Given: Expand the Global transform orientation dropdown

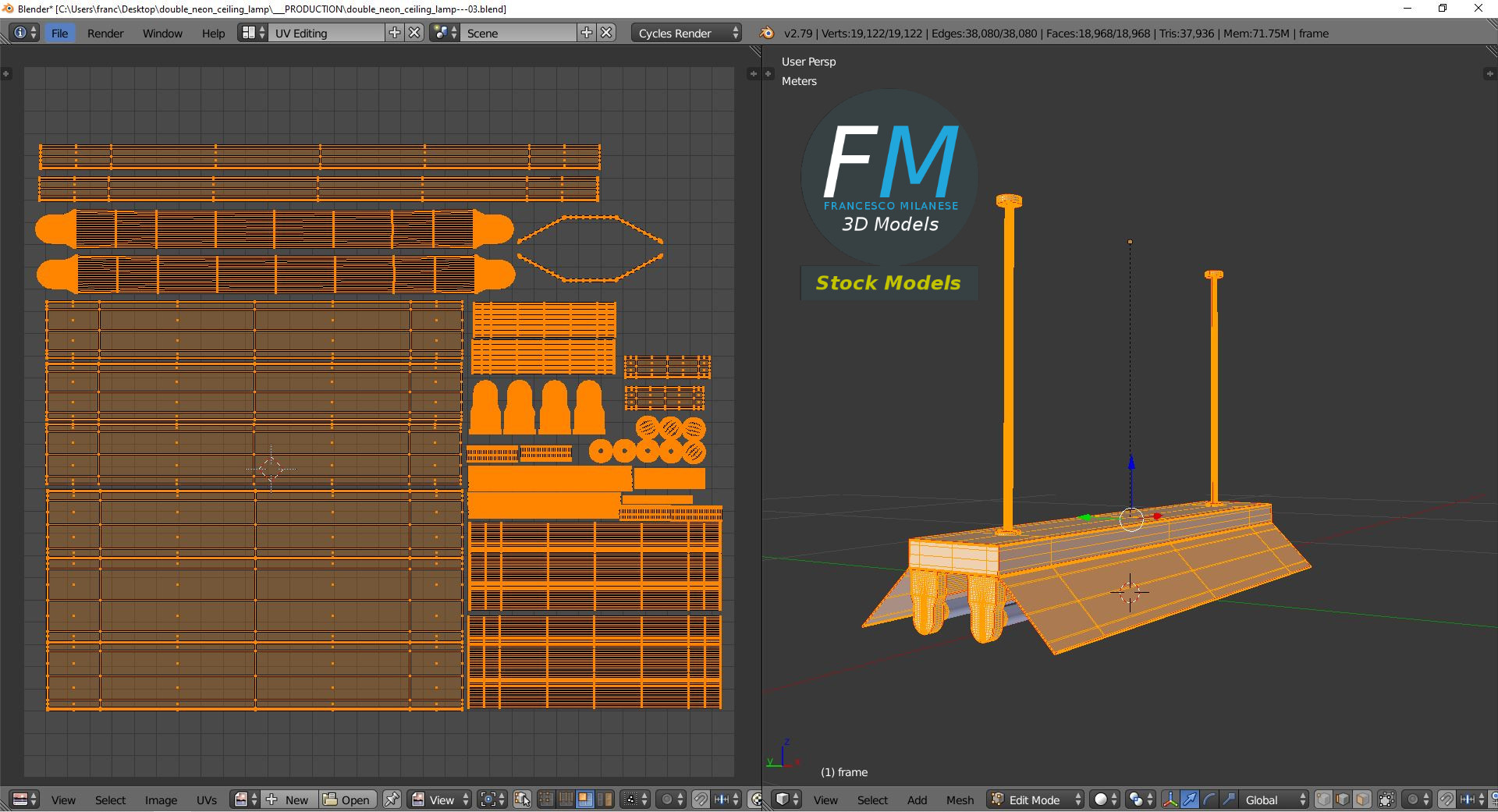Looking at the screenshot, I should point(1275,800).
